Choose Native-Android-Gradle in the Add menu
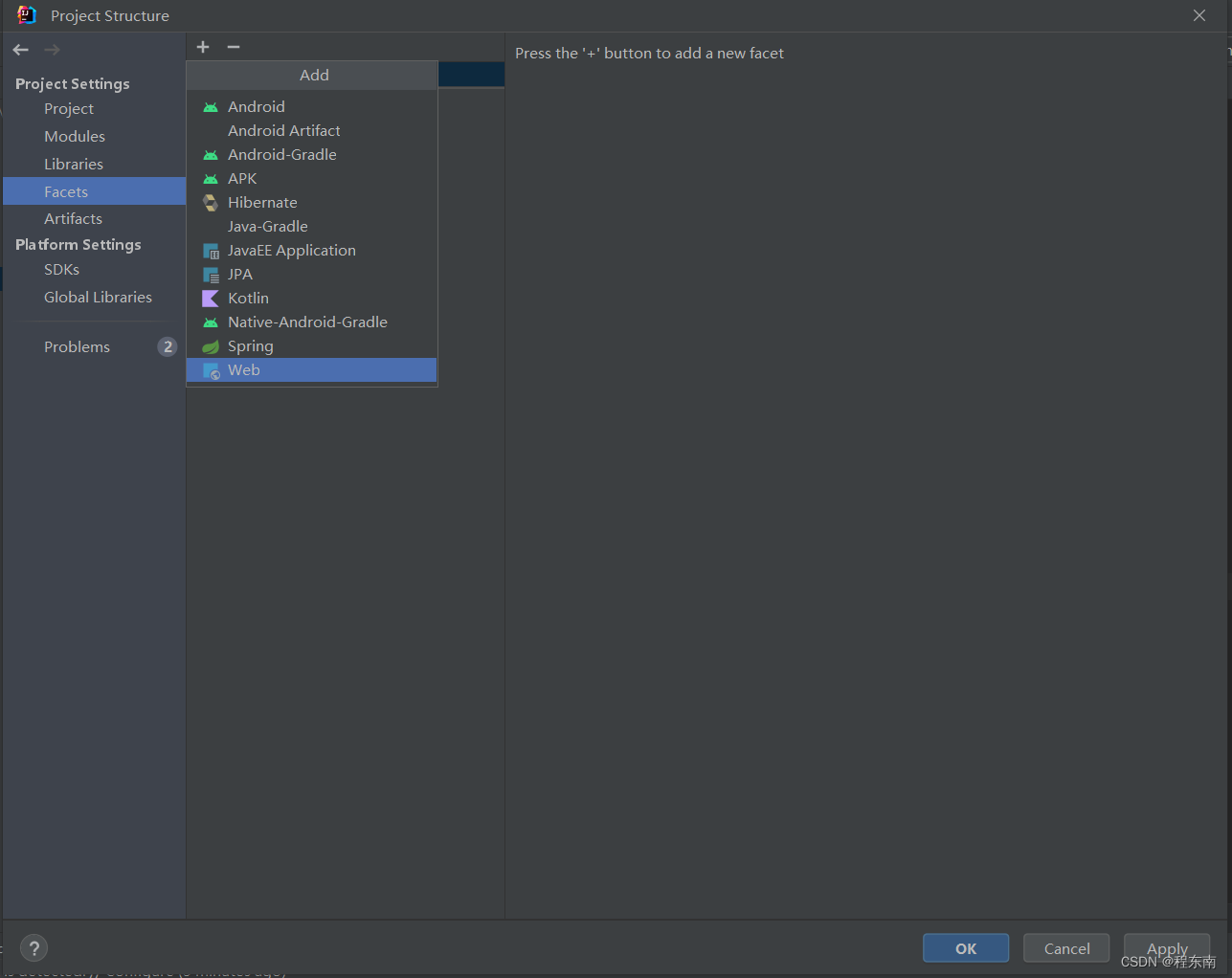Screen dimensions: 1232x978 click(x=312, y=322)
